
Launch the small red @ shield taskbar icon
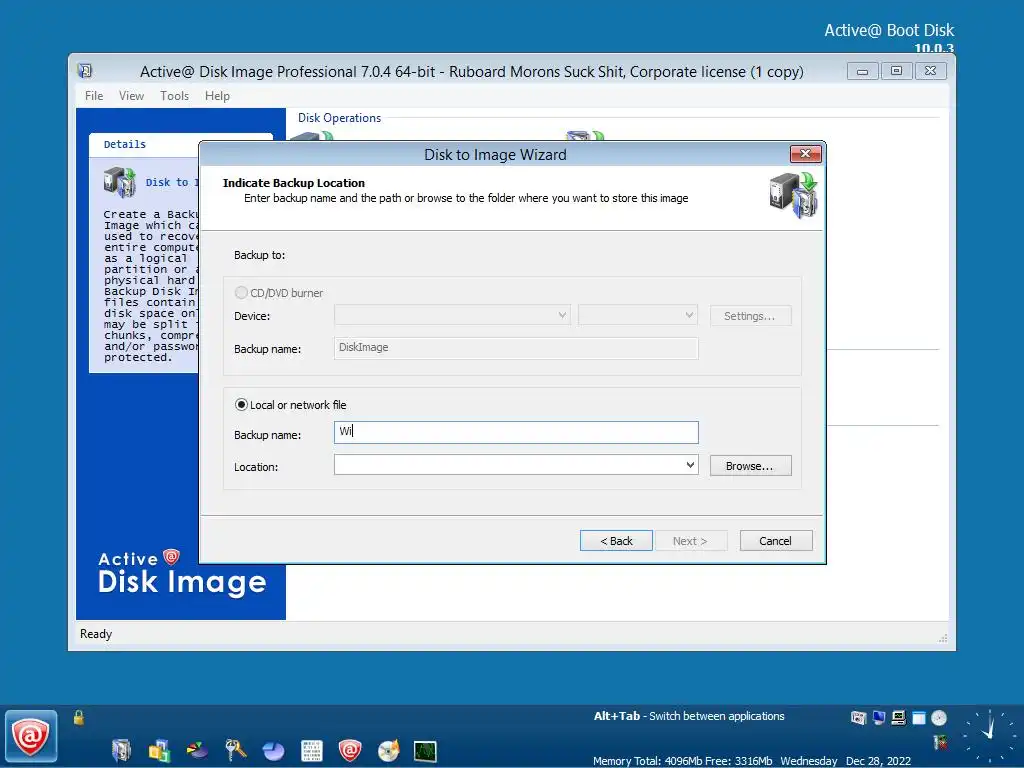349,750
